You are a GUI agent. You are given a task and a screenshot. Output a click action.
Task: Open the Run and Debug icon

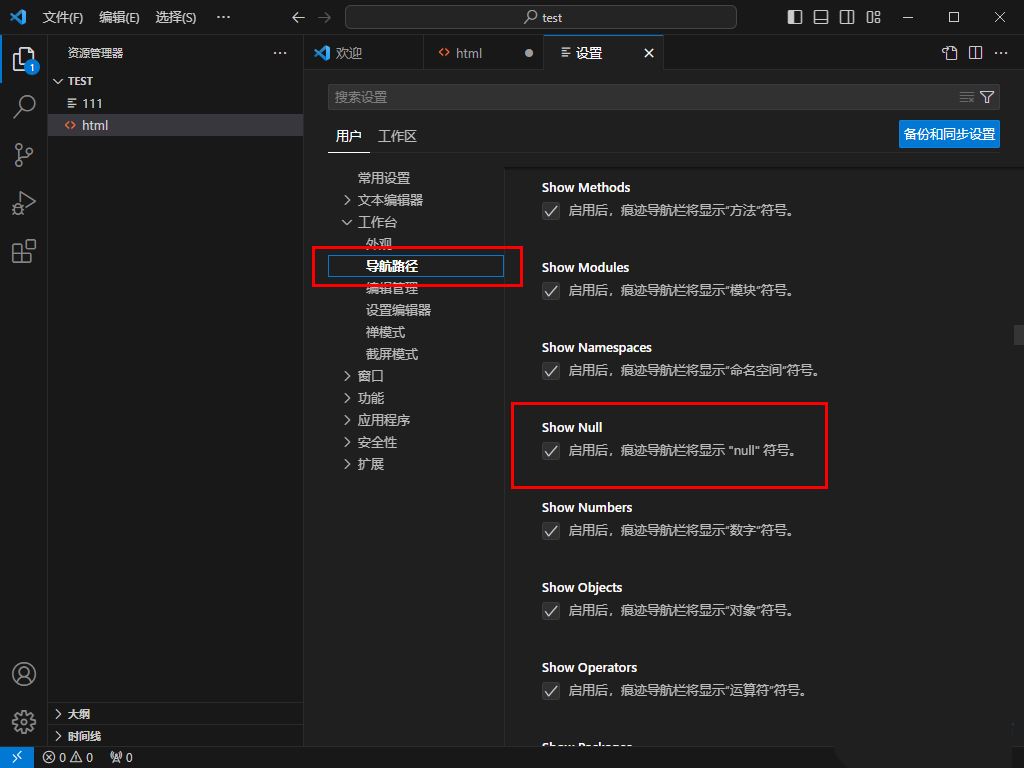click(23, 202)
